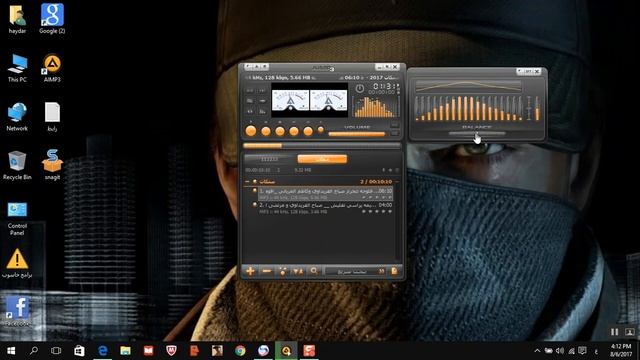This screenshot has width=640, height=360.
Task: Click the small orange open-file button
Action: coord(321,130)
